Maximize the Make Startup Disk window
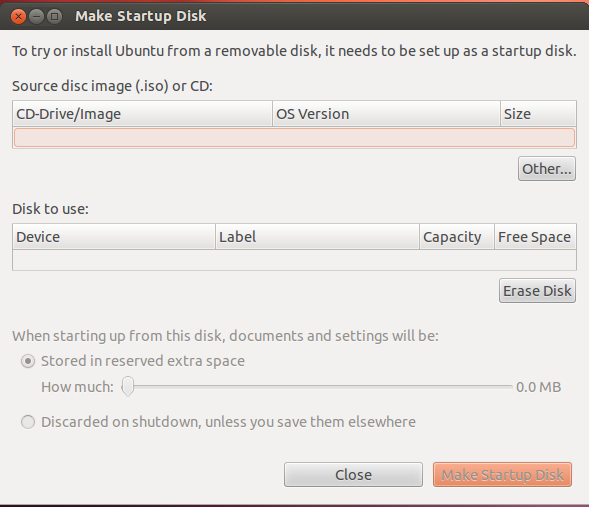This screenshot has height=507, width=589. click(x=54, y=17)
